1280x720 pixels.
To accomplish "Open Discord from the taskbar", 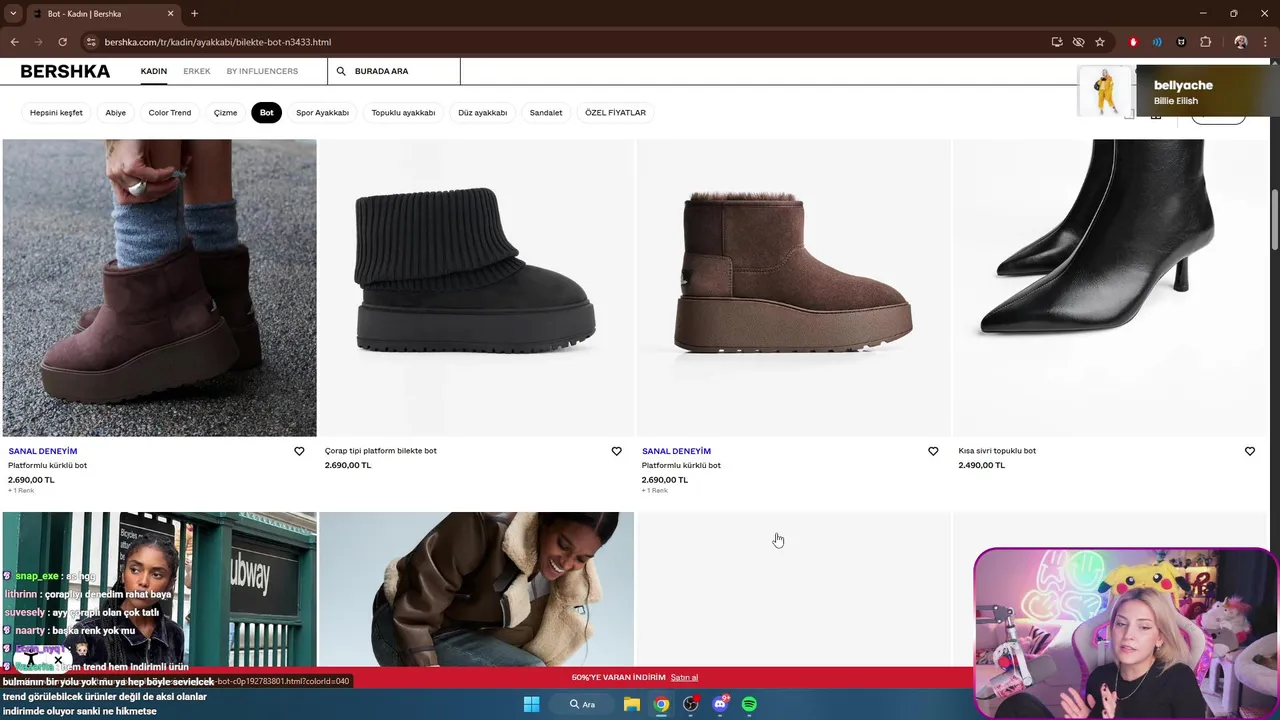I will [720, 704].
